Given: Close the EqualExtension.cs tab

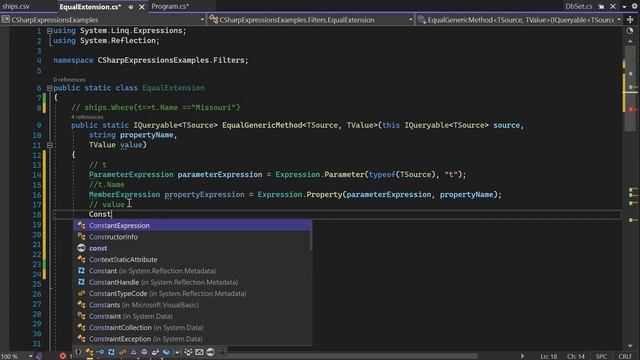Looking at the screenshot, I should [x=142, y=7].
